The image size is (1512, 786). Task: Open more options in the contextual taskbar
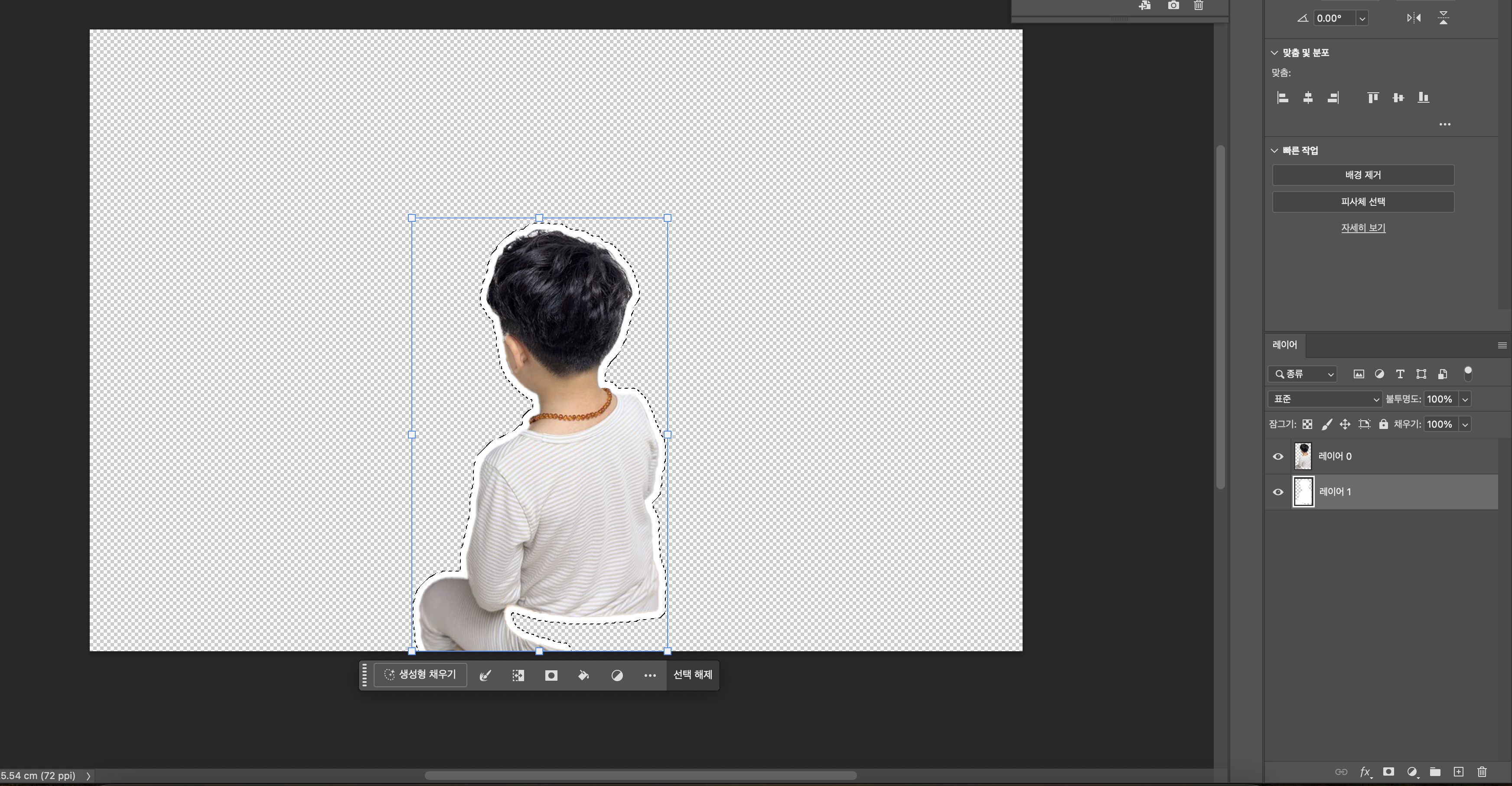point(650,676)
